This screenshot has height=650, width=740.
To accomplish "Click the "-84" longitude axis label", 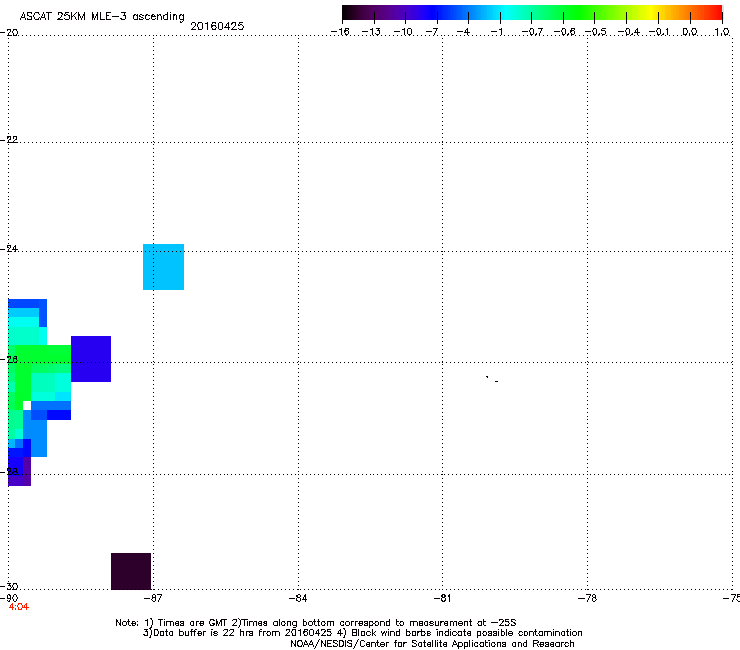I will [x=298, y=599].
